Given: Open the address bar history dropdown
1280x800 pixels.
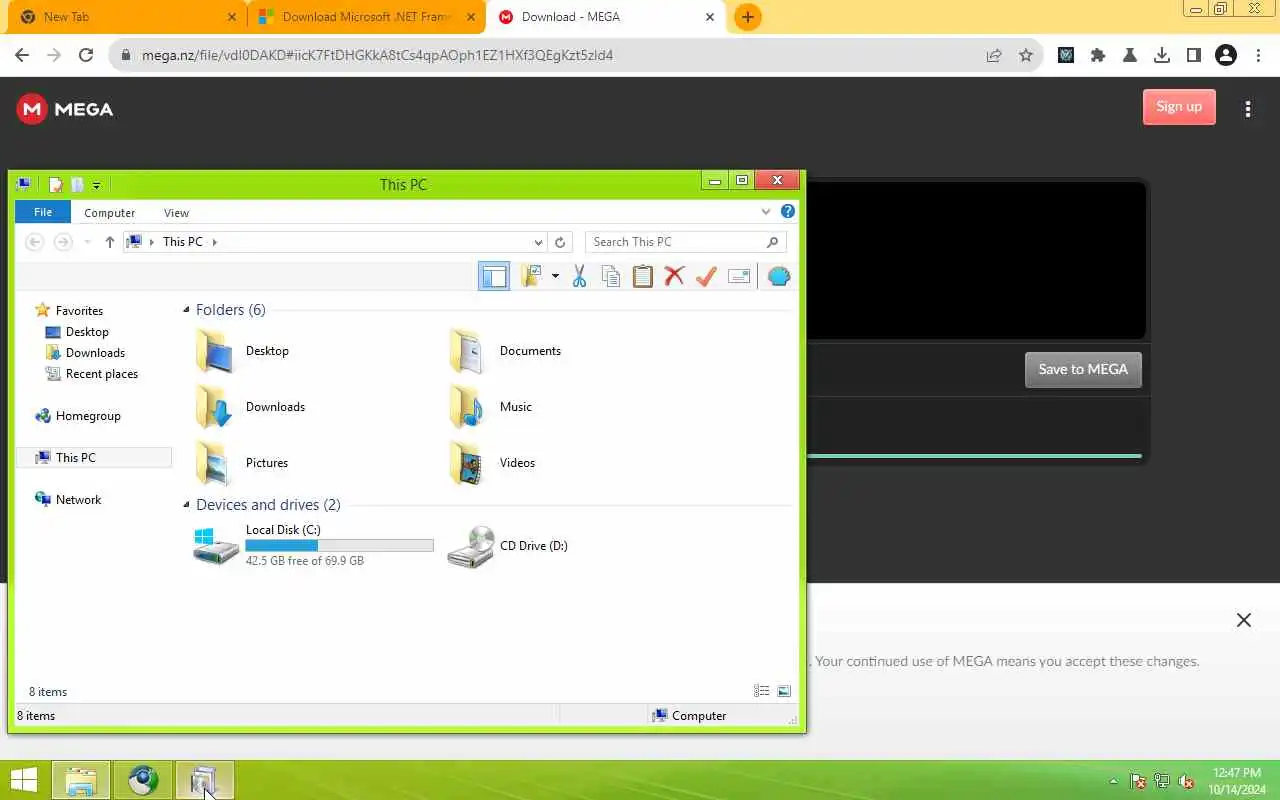Looking at the screenshot, I should (538, 242).
